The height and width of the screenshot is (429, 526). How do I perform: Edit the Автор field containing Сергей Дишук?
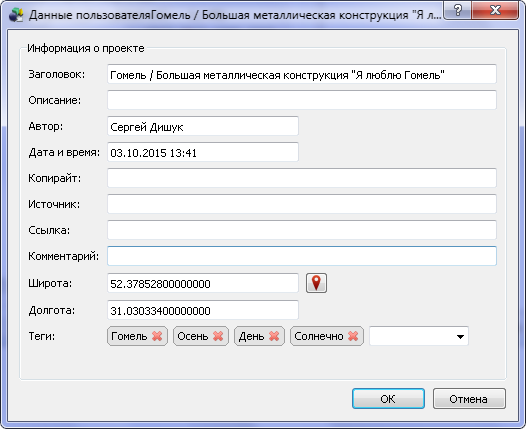203,126
